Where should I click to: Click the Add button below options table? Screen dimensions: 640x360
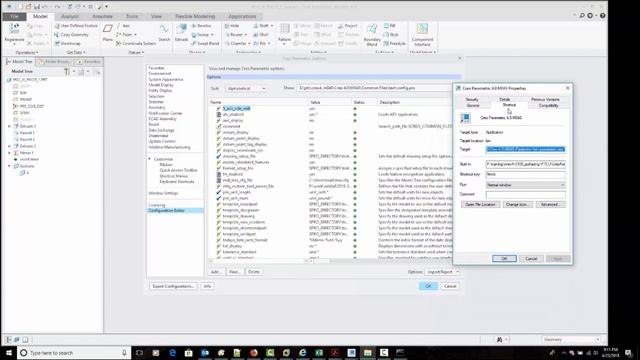pos(216,272)
